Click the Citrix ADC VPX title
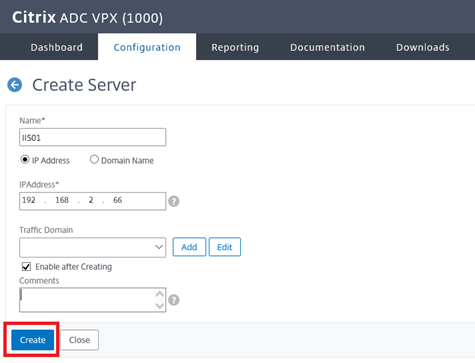 pos(88,17)
